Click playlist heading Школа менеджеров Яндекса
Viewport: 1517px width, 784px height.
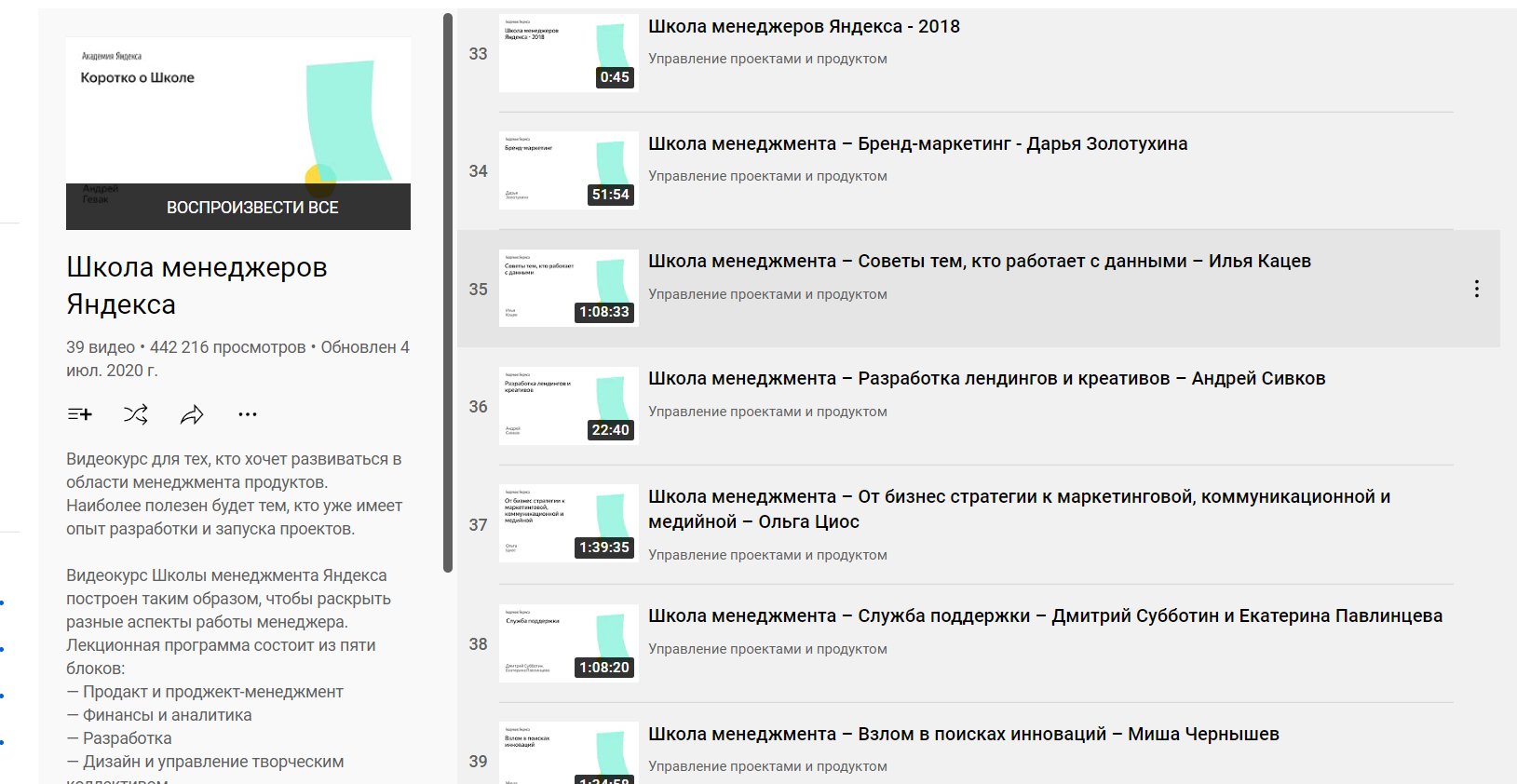coord(196,286)
